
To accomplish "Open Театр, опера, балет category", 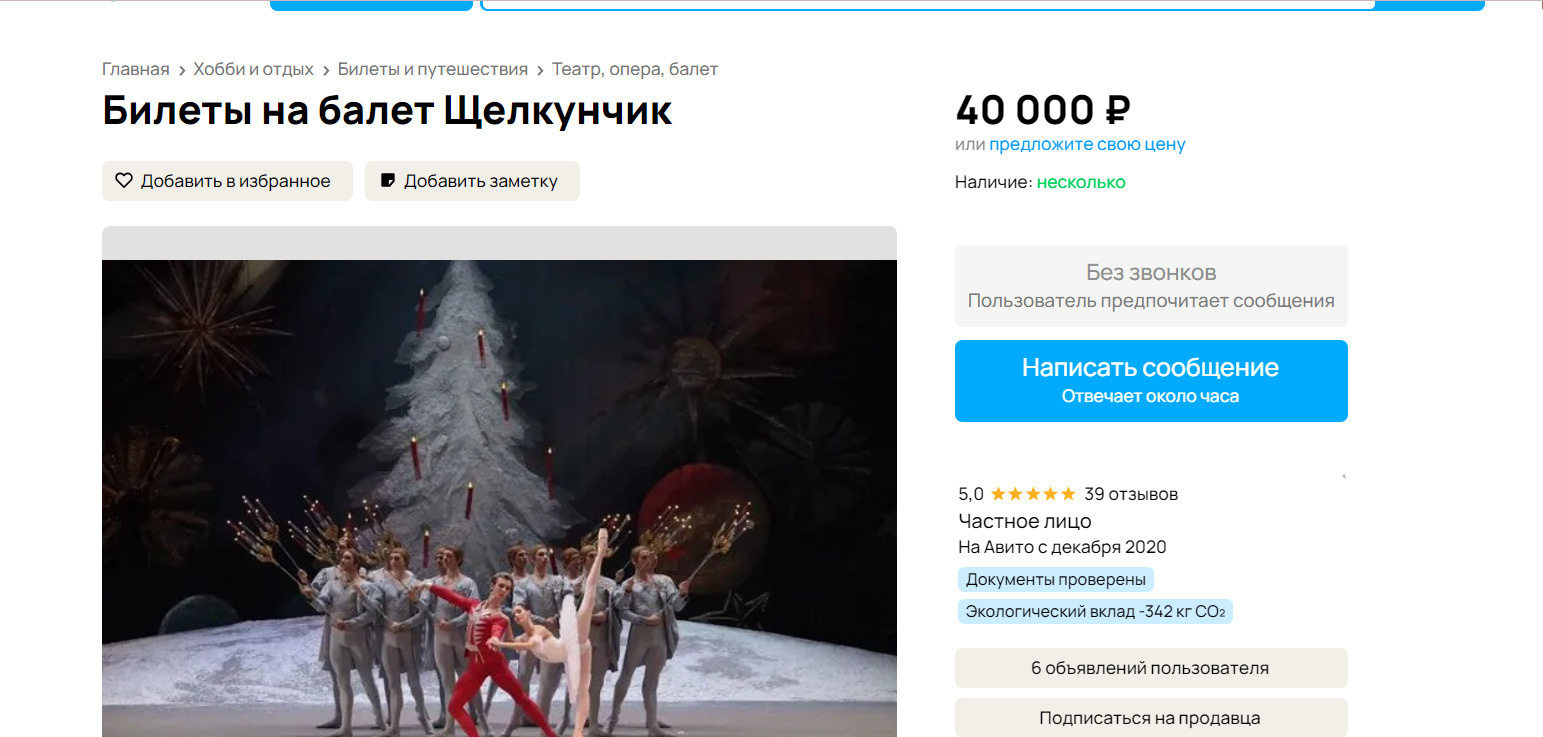I will pos(635,69).
